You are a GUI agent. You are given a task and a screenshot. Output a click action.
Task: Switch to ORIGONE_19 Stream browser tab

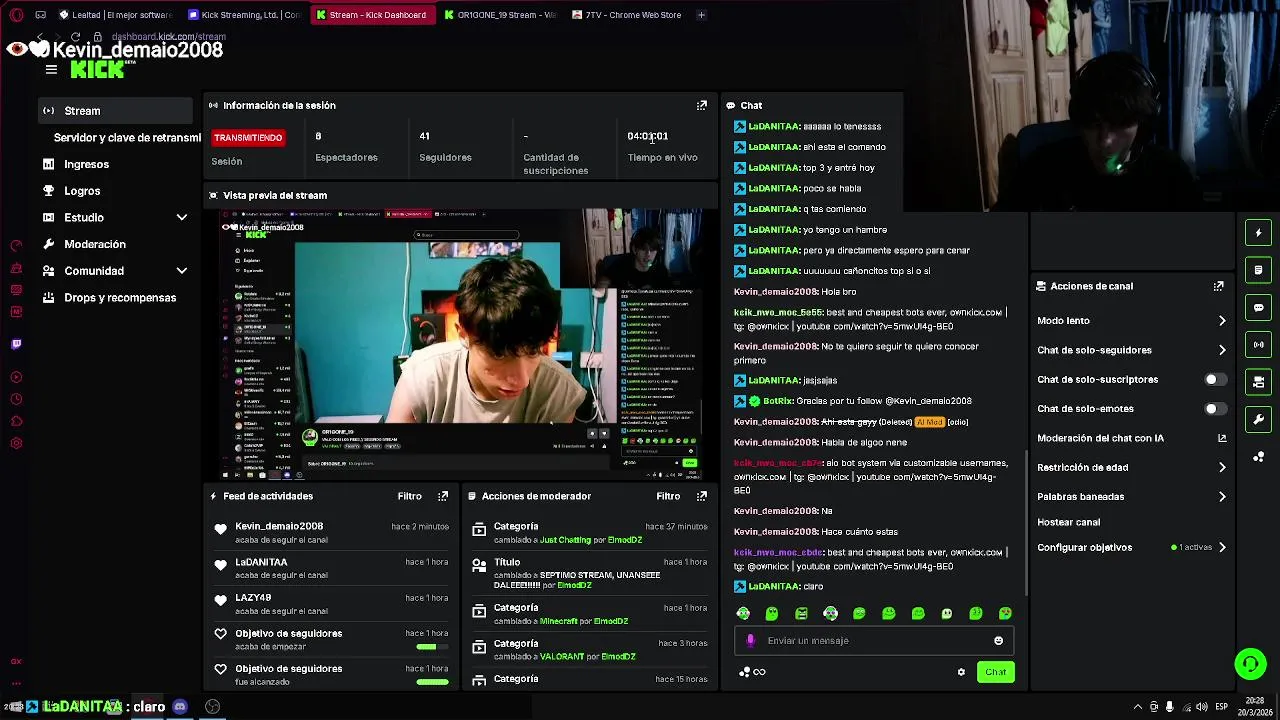[500, 15]
